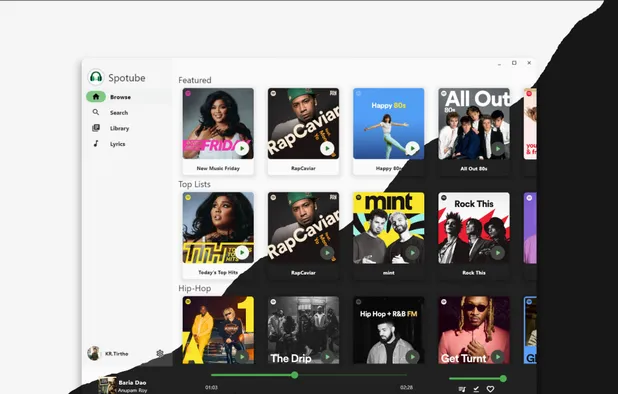This screenshot has height=394, width=618.
Task: Click the Top Lists section heading
Action: (x=194, y=184)
